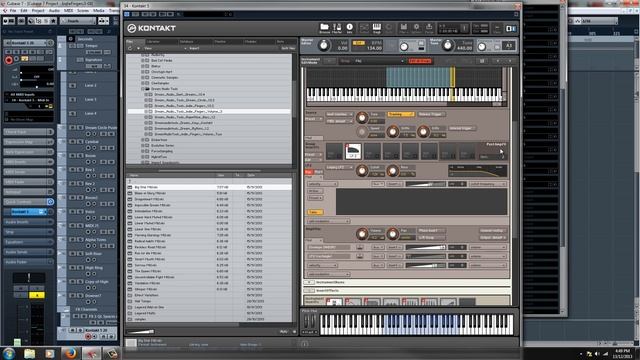
Task: Select the Files tab in the Kontakt browser
Action: pyautogui.click(x=135, y=41)
